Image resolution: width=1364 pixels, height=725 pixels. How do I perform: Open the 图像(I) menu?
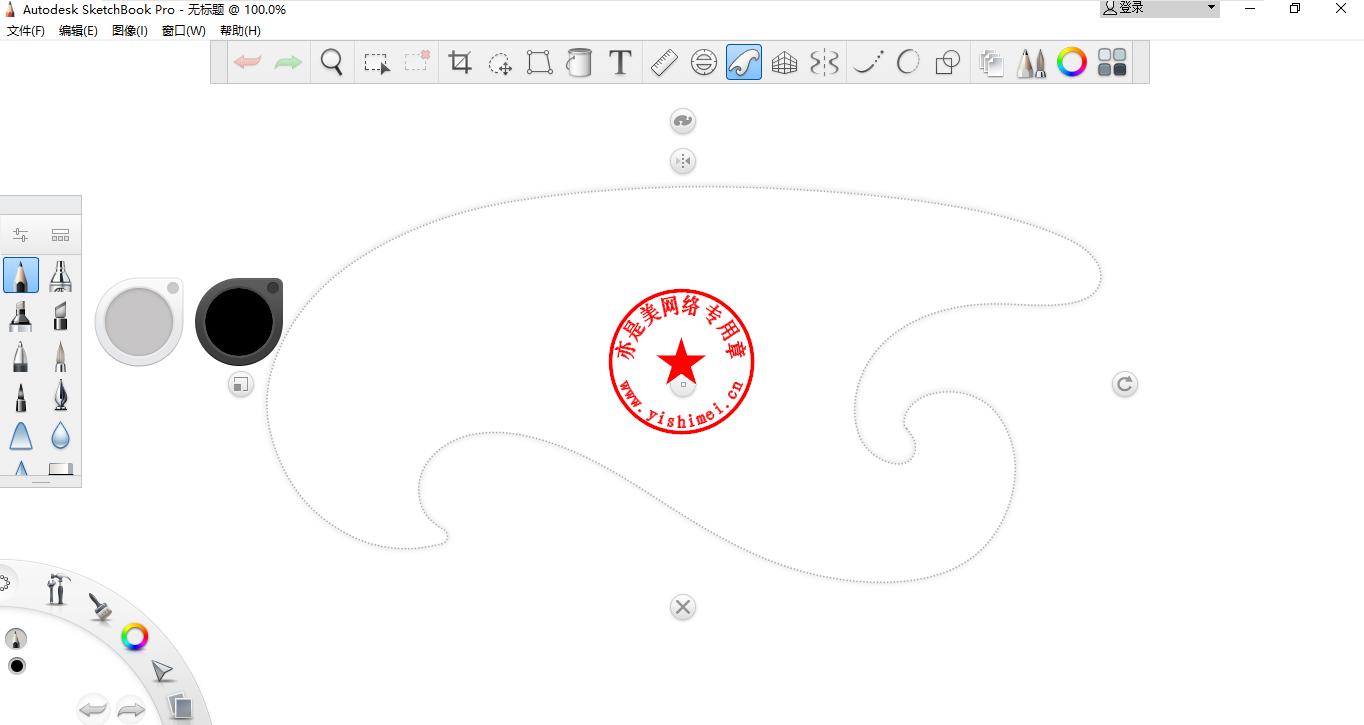point(130,31)
